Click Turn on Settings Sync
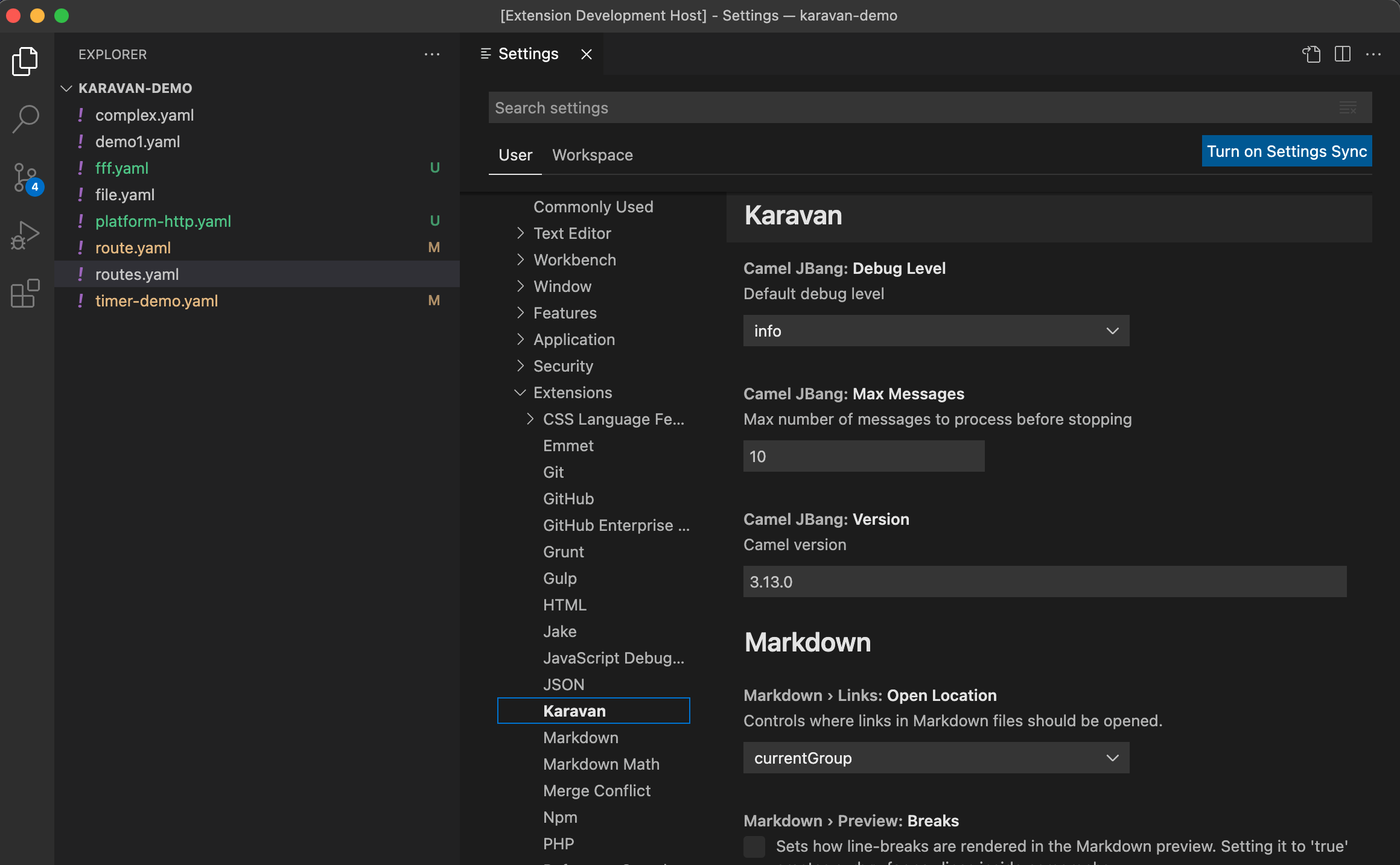Screen dimensions: 1400x865 click(x=1286, y=151)
